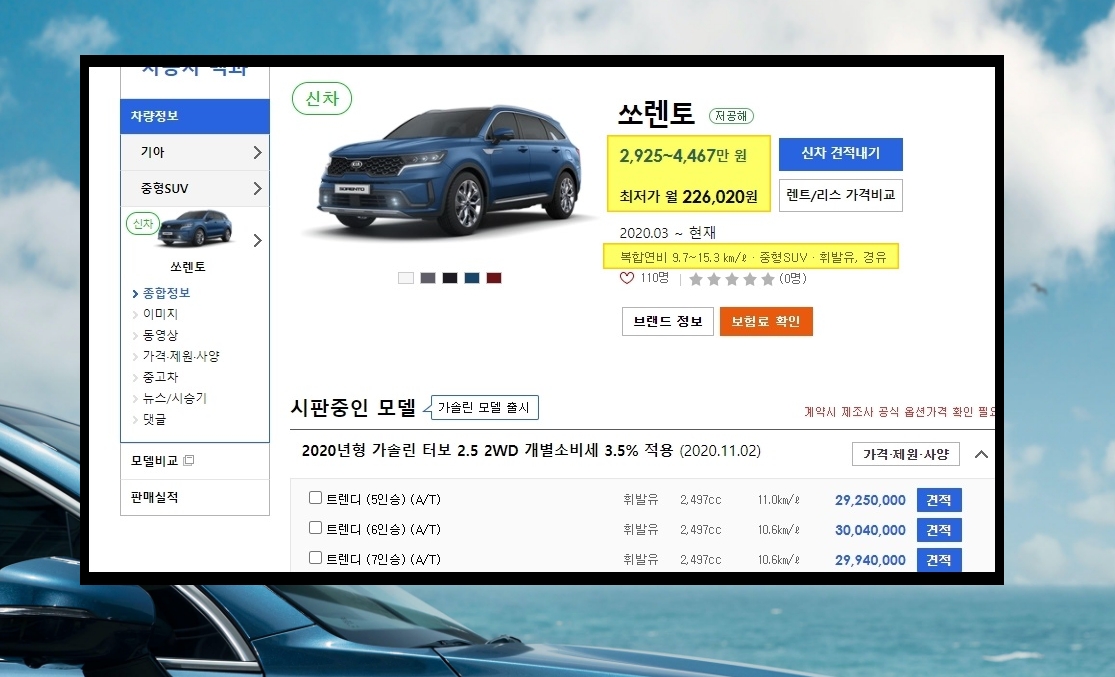The image size is (1115, 677).
Task: Open 동영상 in sidebar menu
Action: 160,335
